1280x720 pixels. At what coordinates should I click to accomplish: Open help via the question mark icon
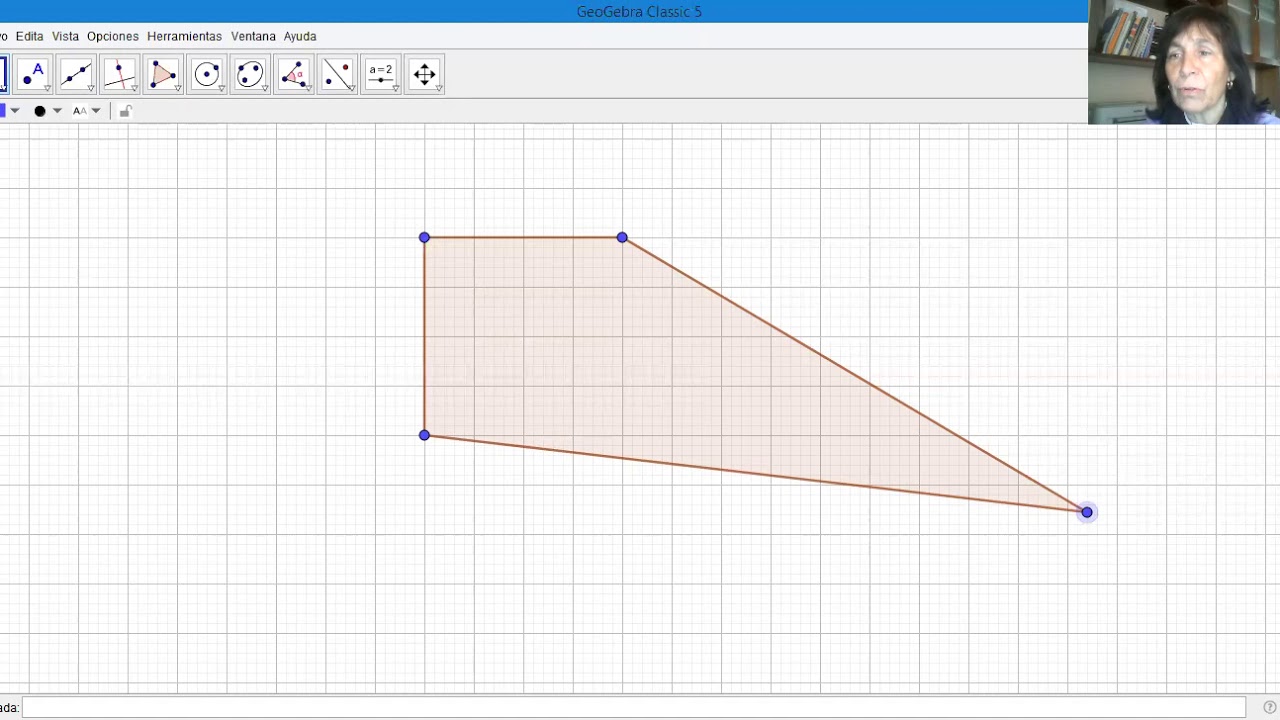[x=1270, y=708]
